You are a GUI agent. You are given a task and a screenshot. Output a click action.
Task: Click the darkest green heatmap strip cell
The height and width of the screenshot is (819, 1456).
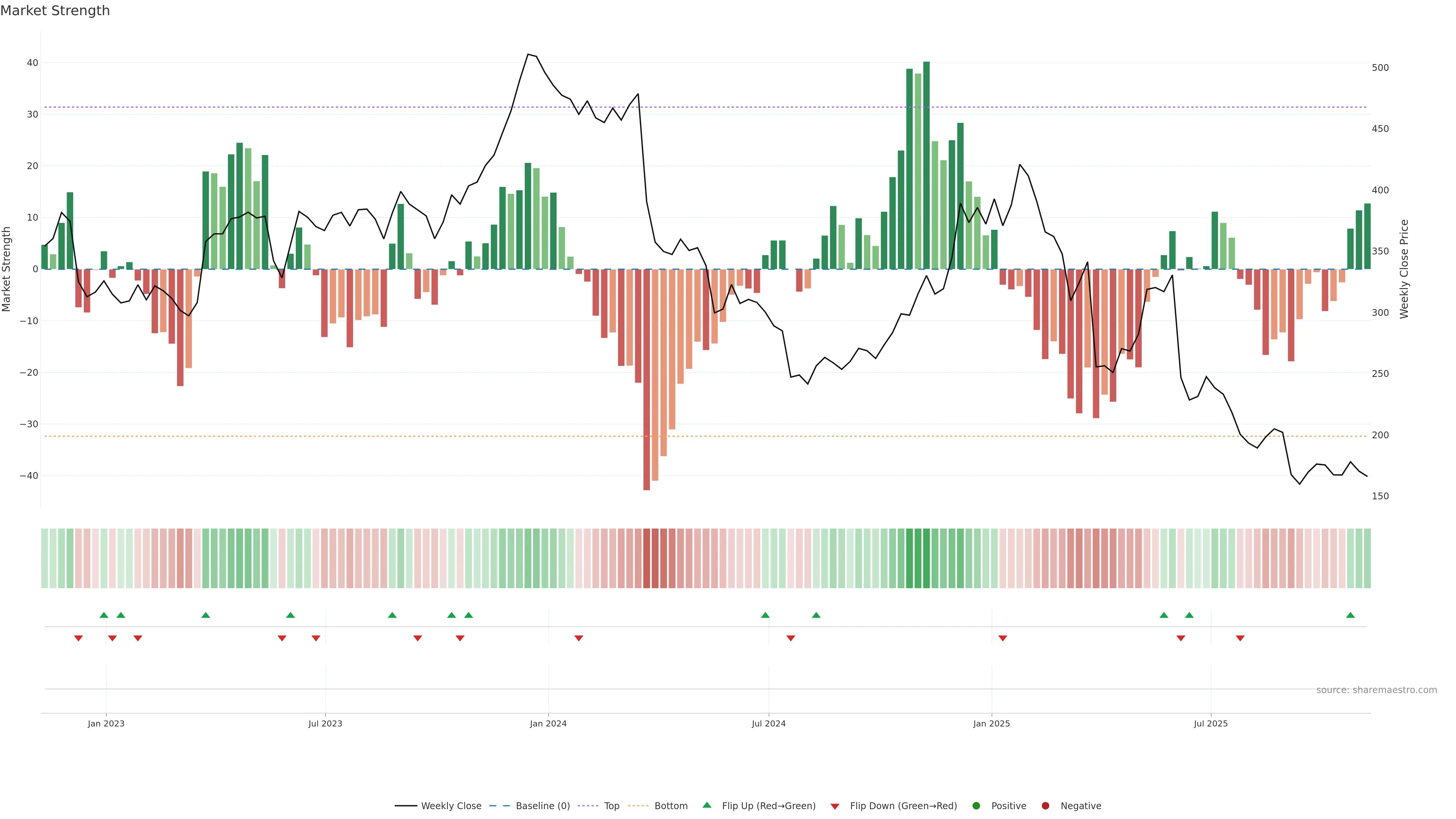(x=926, y=559)
